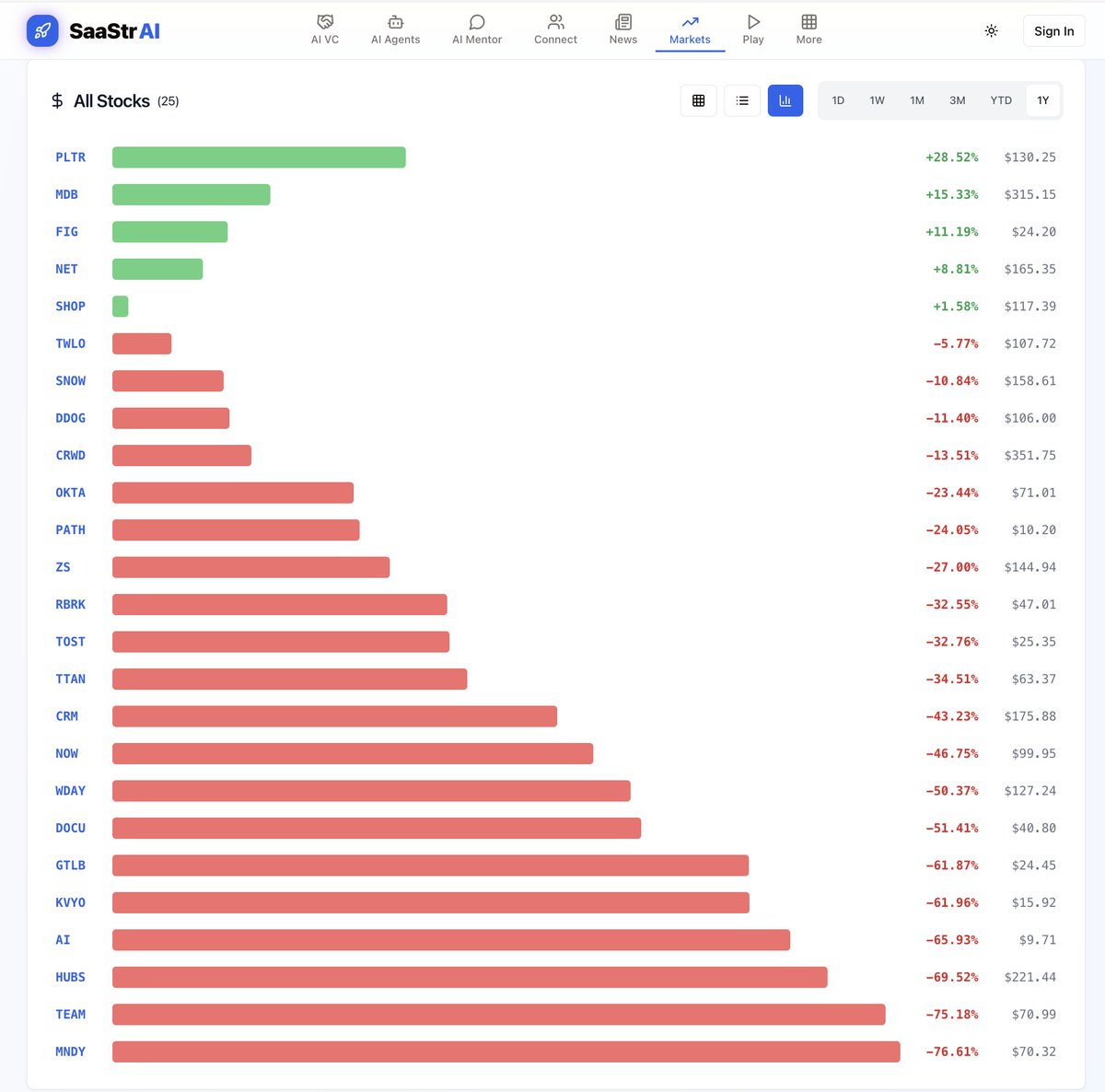Select the 1W time range

[878, 100]
